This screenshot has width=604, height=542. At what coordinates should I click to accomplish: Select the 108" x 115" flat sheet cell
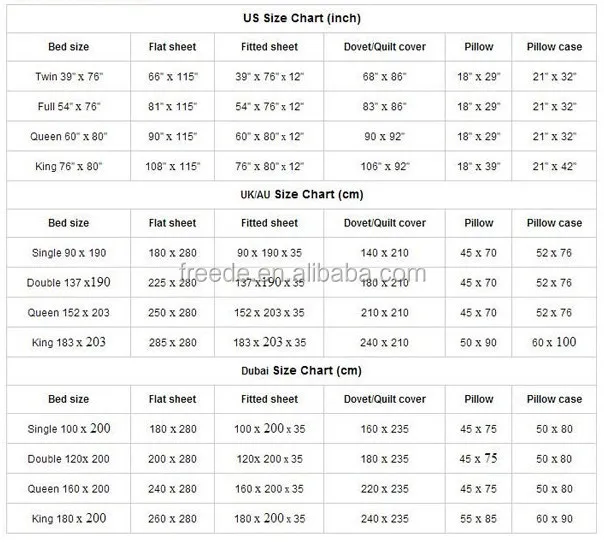coord(173,166)
